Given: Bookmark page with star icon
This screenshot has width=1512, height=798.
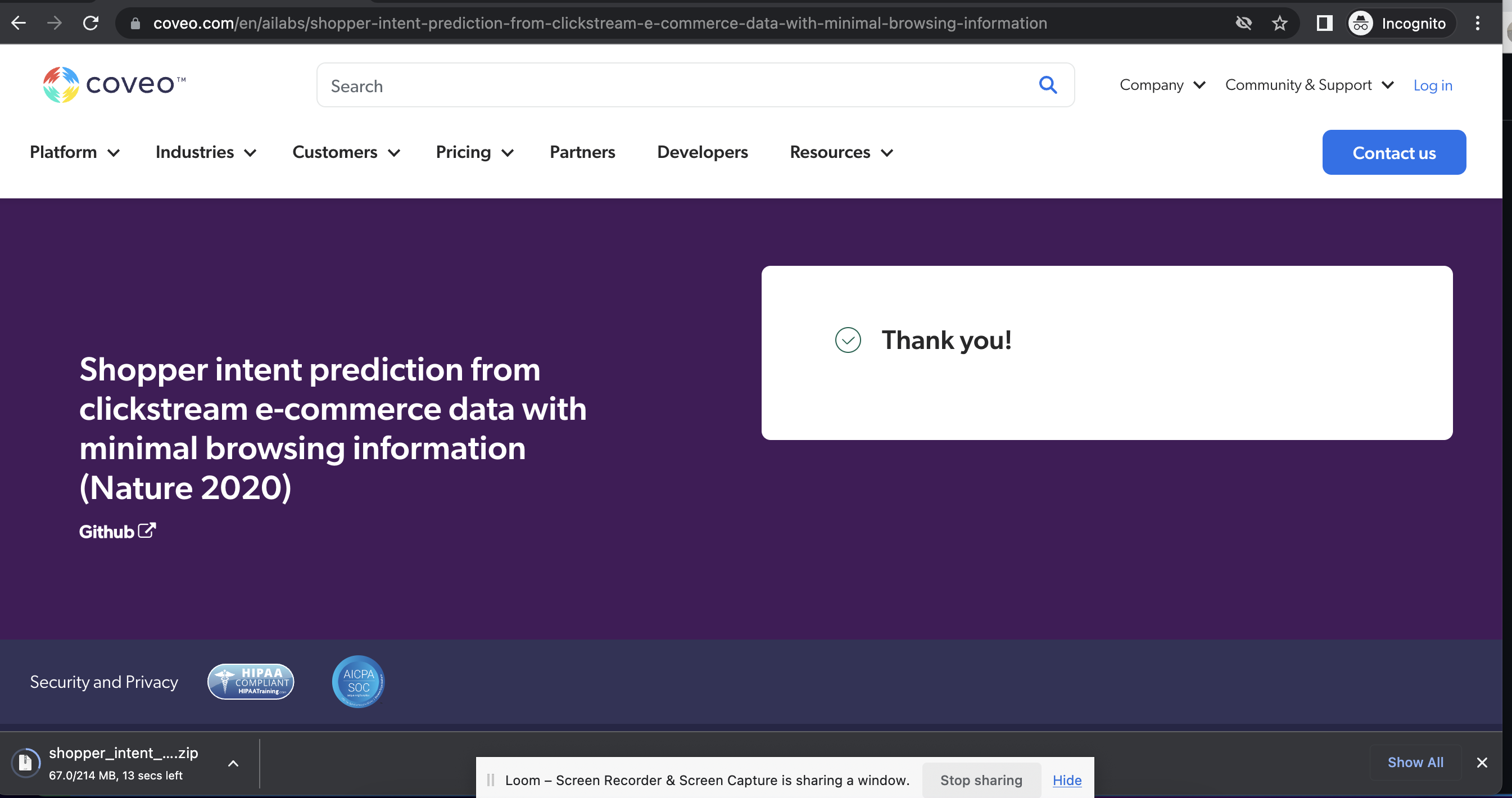Looking at the screenshot, I should [1279, 24].
